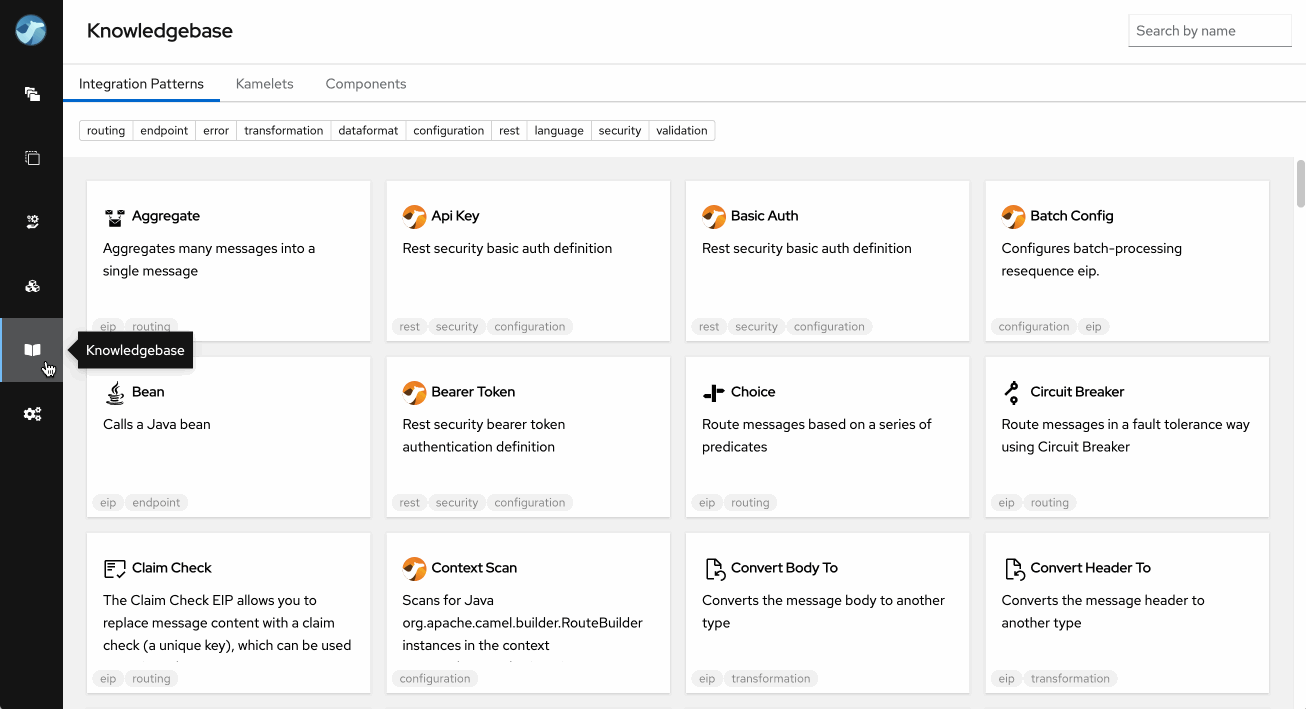Click the containers icon in the sidebar
This screenshot has height=709, width=1306.
[31, 285]
